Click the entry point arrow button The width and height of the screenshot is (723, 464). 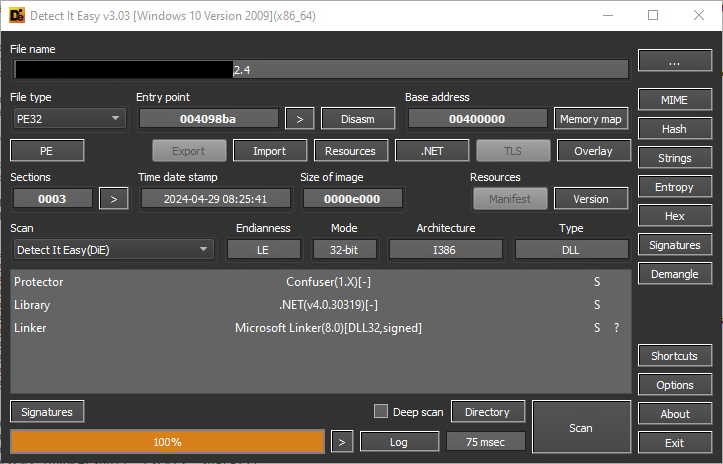click(x=299, y=119)
